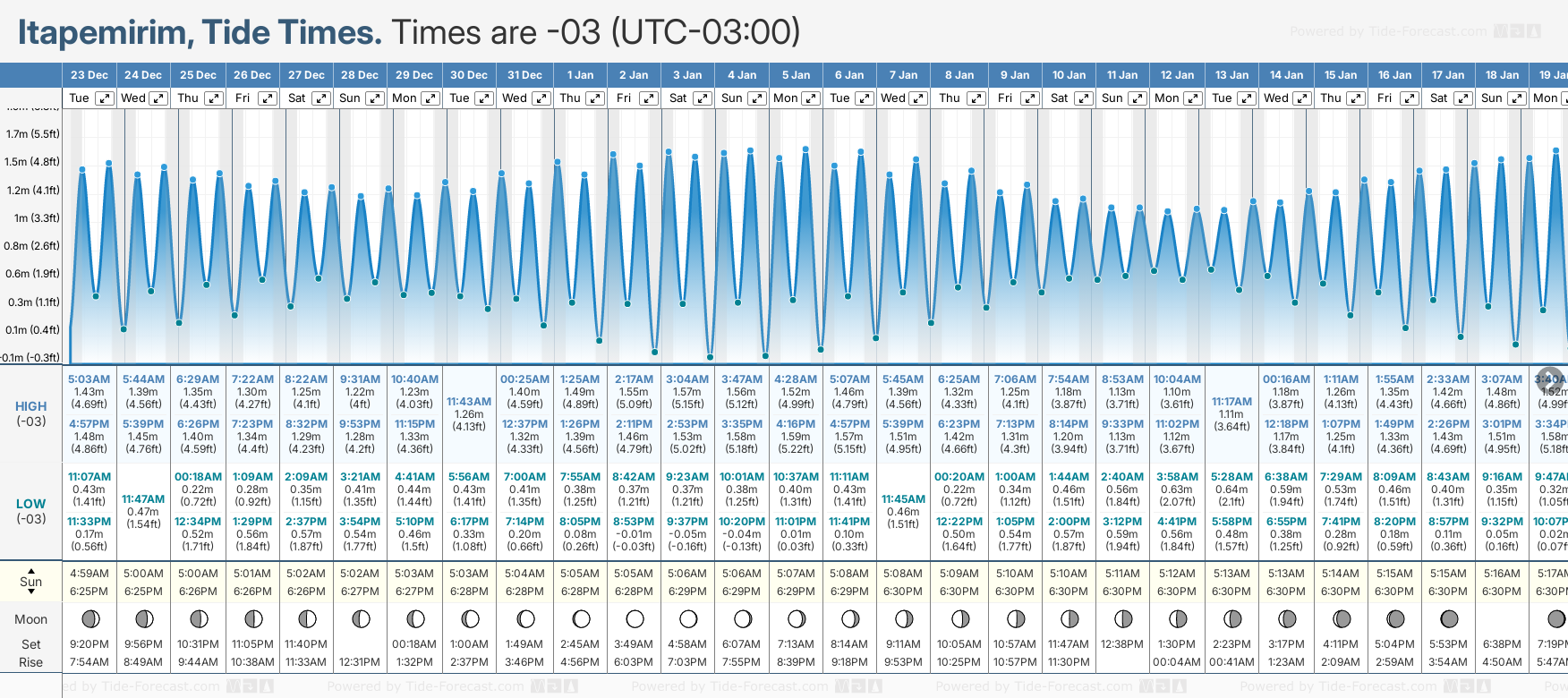
Task: Click the moon phase icon for 23 Dec
Action: (89, 618)
